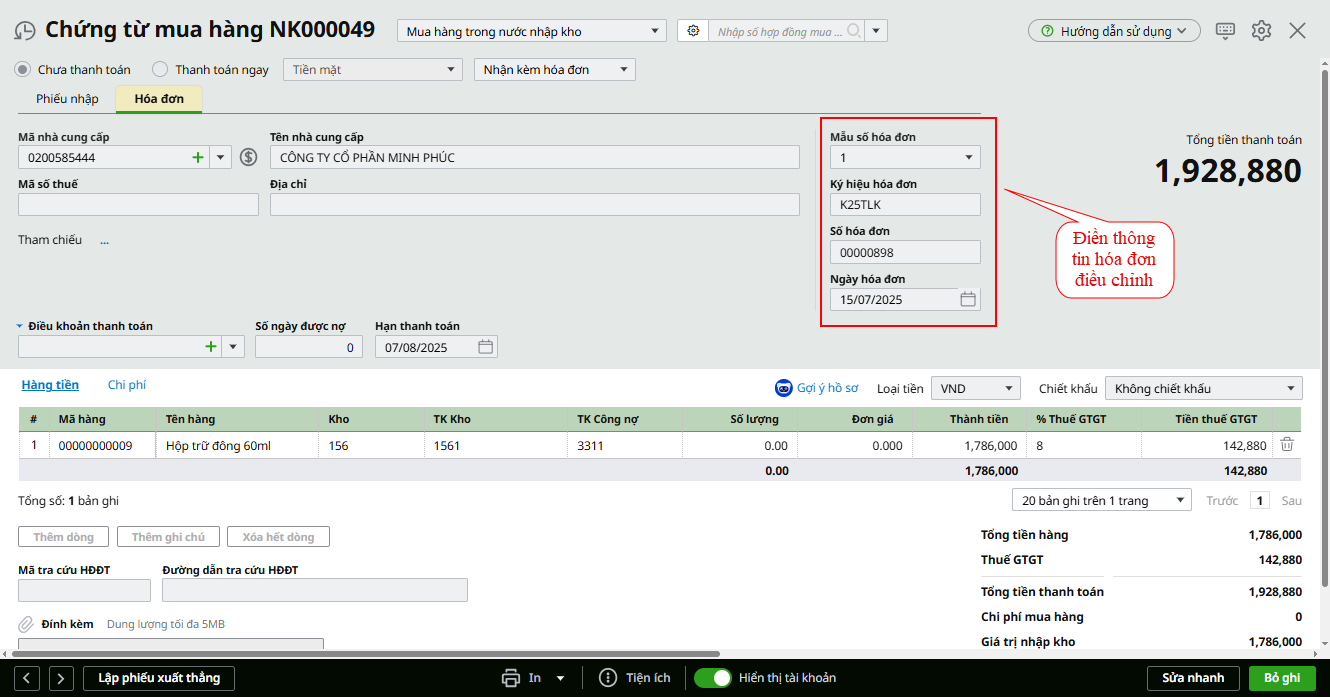Click the Bỏ ghi button
This screenshot has width=1330, height=697.
point(1281,678)
